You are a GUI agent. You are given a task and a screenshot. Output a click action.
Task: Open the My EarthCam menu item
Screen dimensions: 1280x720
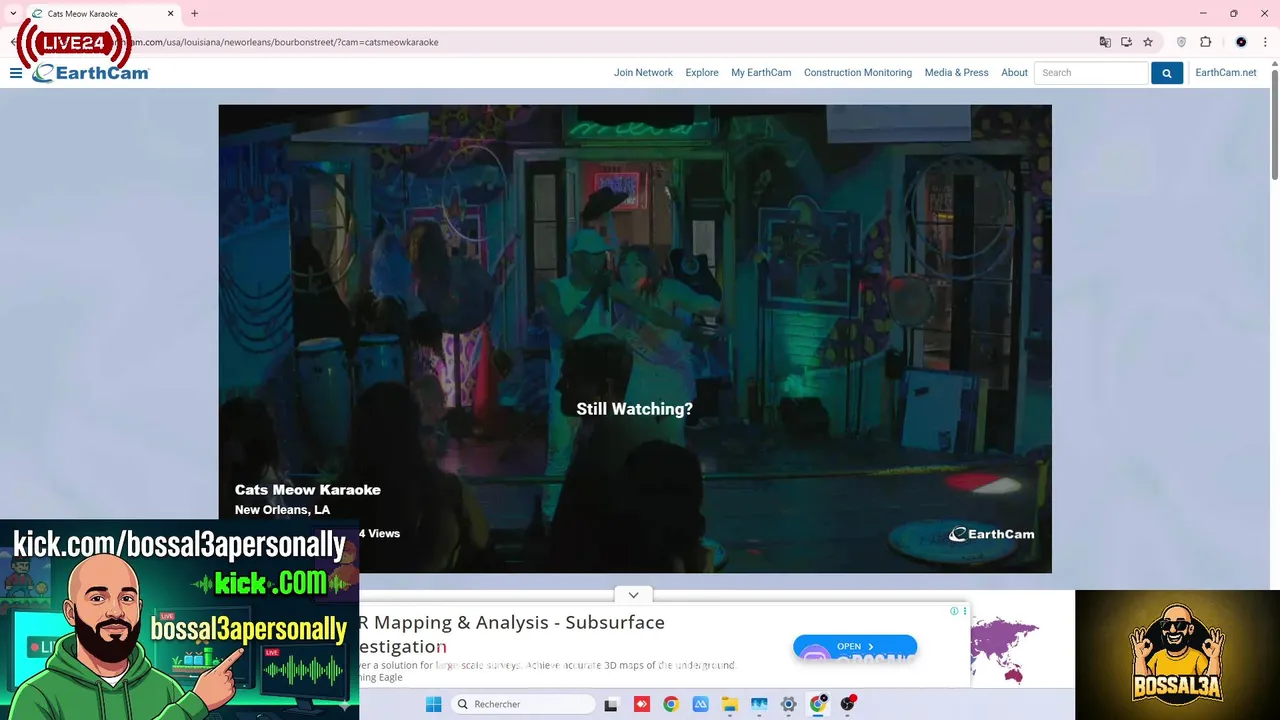click(x=761, y=73)
